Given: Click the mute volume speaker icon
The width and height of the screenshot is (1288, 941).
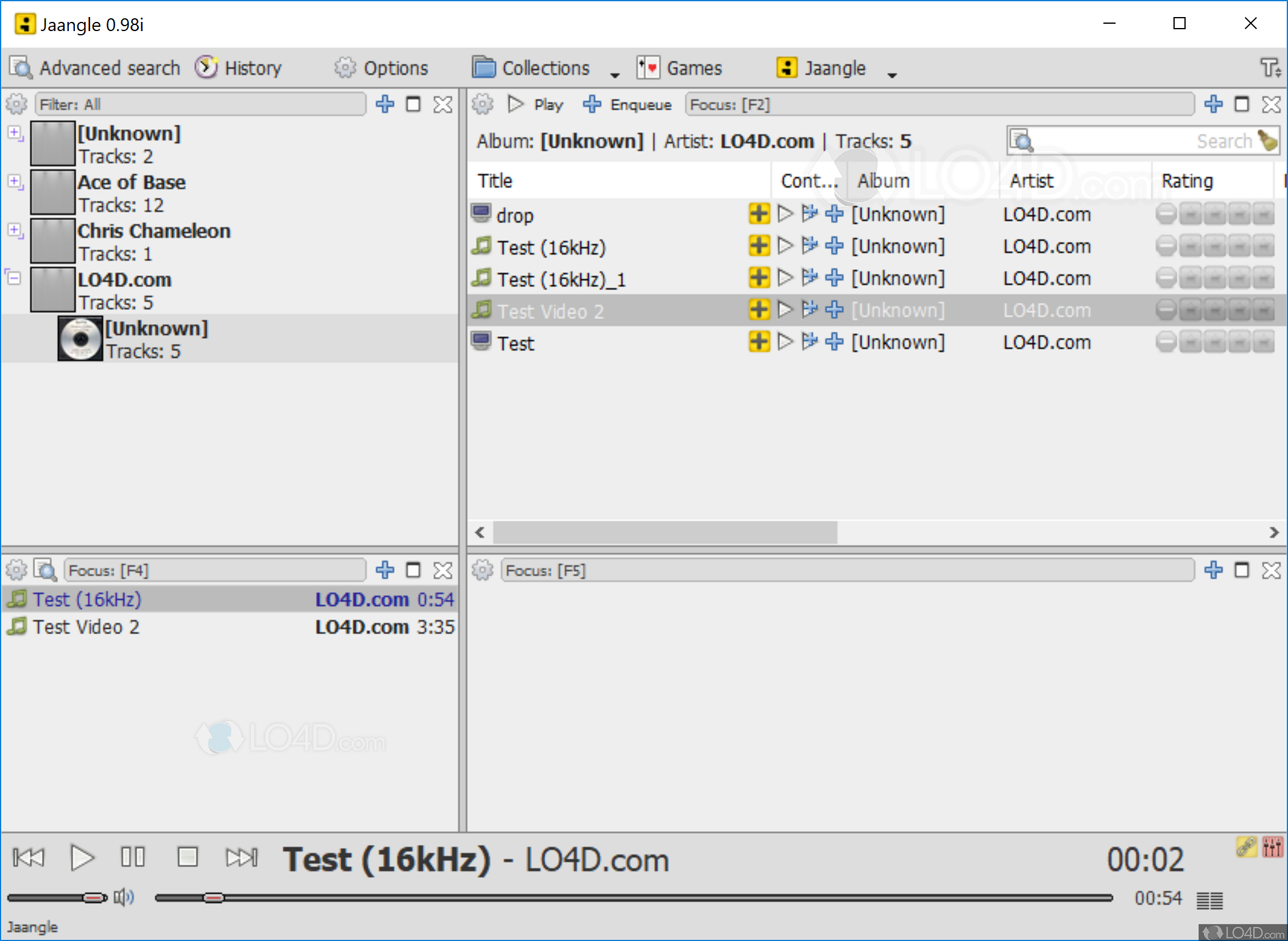Looking at the screenshot, I should (x=124, y=897).
